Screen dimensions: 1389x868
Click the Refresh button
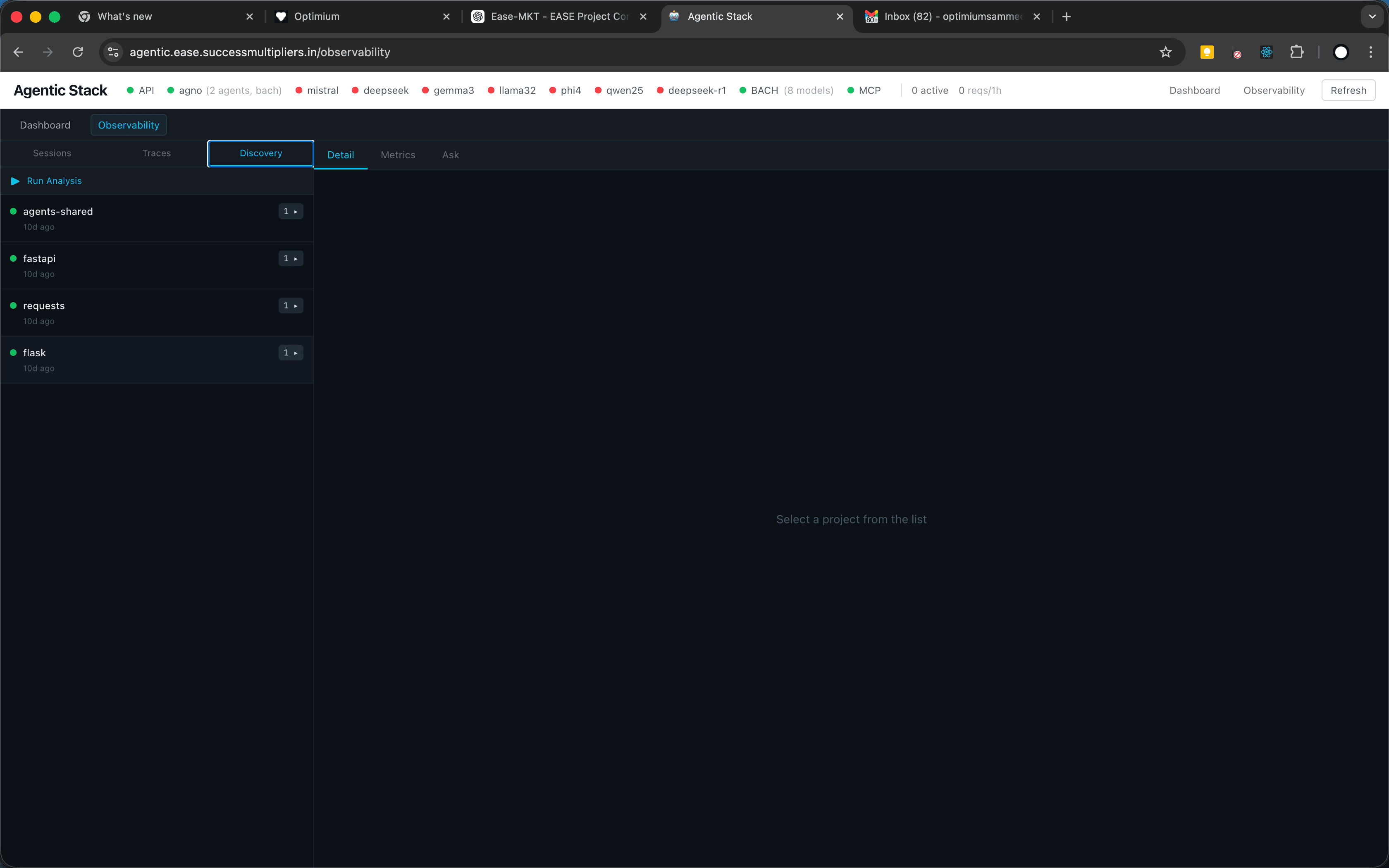(x=1348, y=90)
